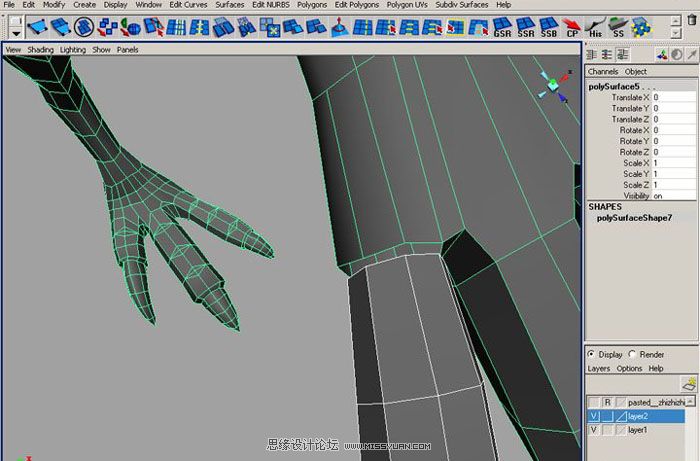
Task: Open the Subdiv Surfaces menu
Action: [461, 5]
